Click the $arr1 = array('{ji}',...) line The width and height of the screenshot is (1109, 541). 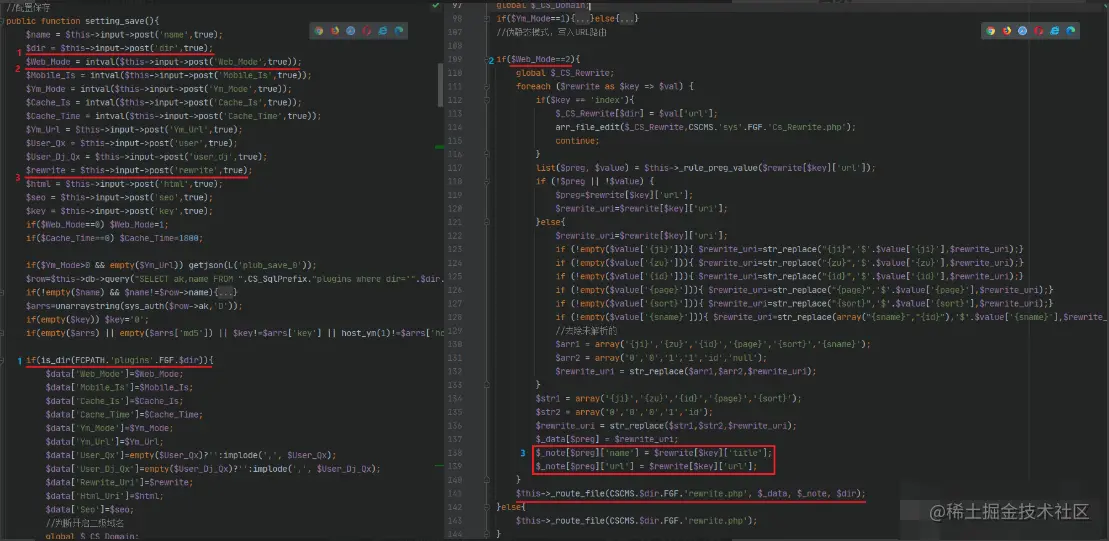tap(713, 344)
